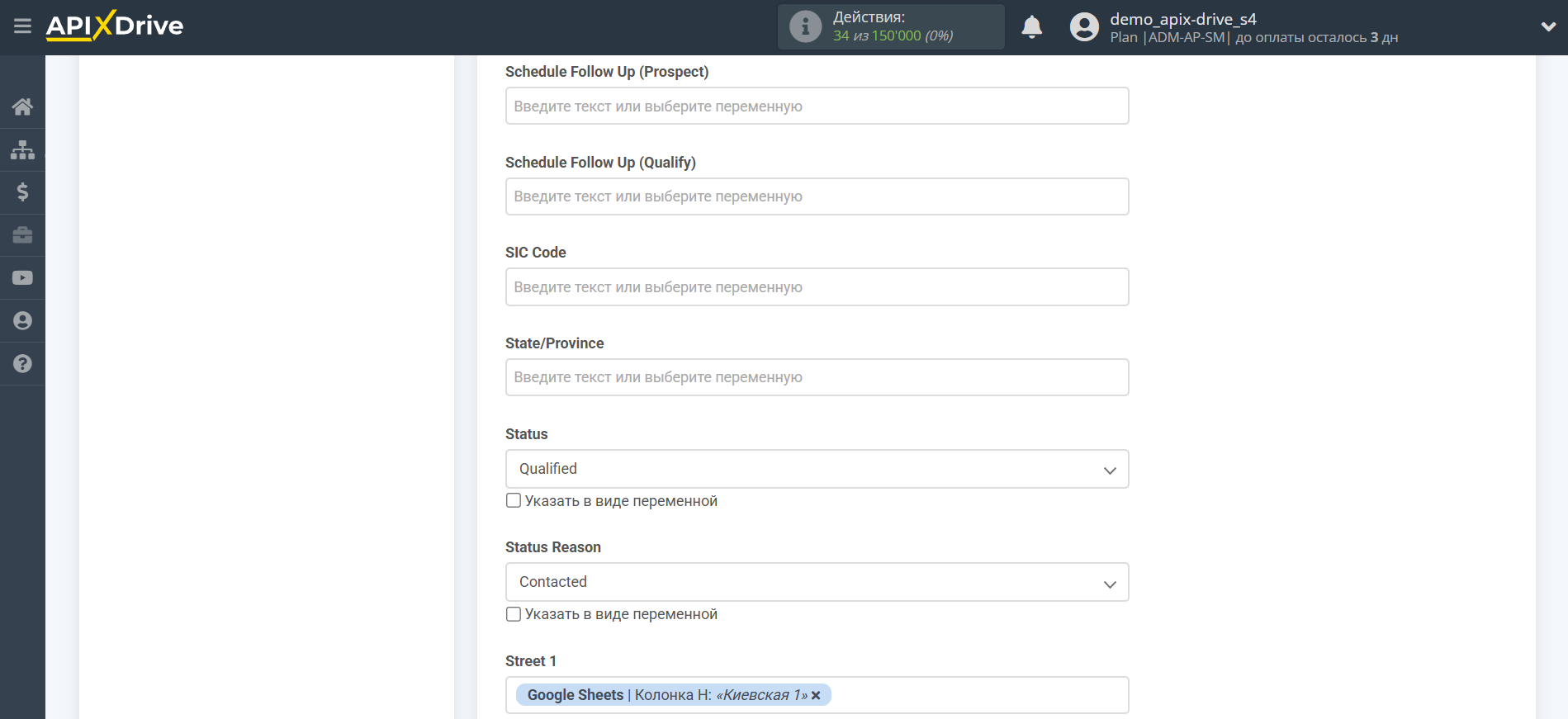The height and width of the screenshot is (719, 1568).
Task: Click the demo_apix-drive_s4 account name
Action: tap(1182, 19)
